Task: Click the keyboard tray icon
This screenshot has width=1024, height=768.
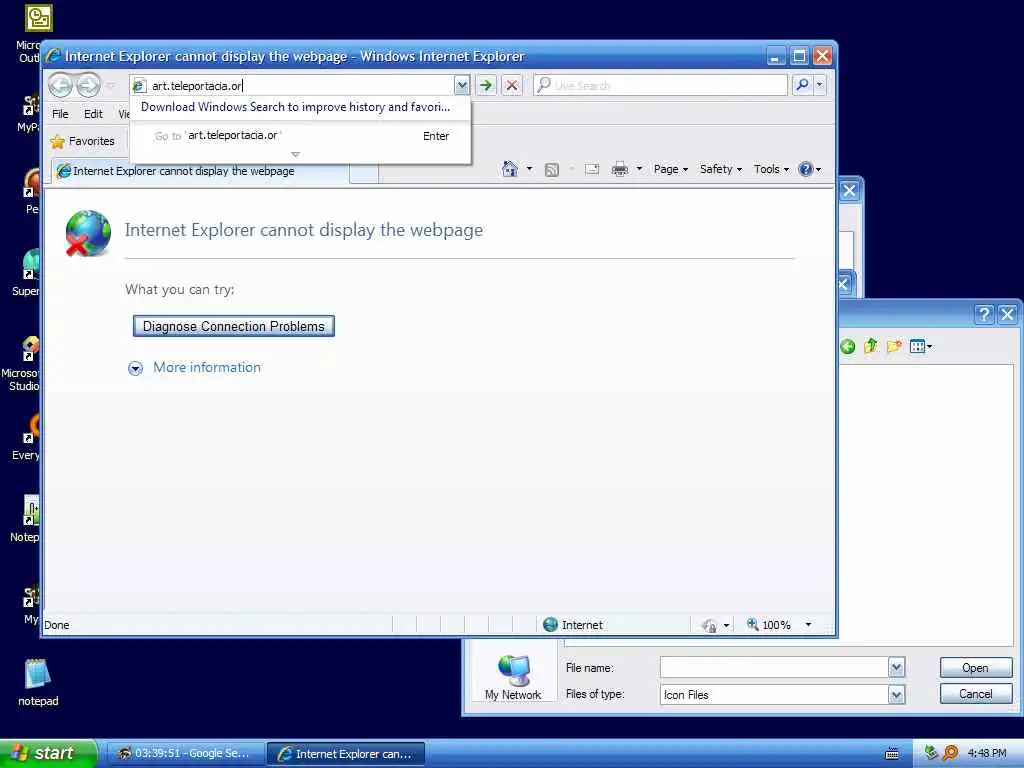Action: click(x=891, y=754)
